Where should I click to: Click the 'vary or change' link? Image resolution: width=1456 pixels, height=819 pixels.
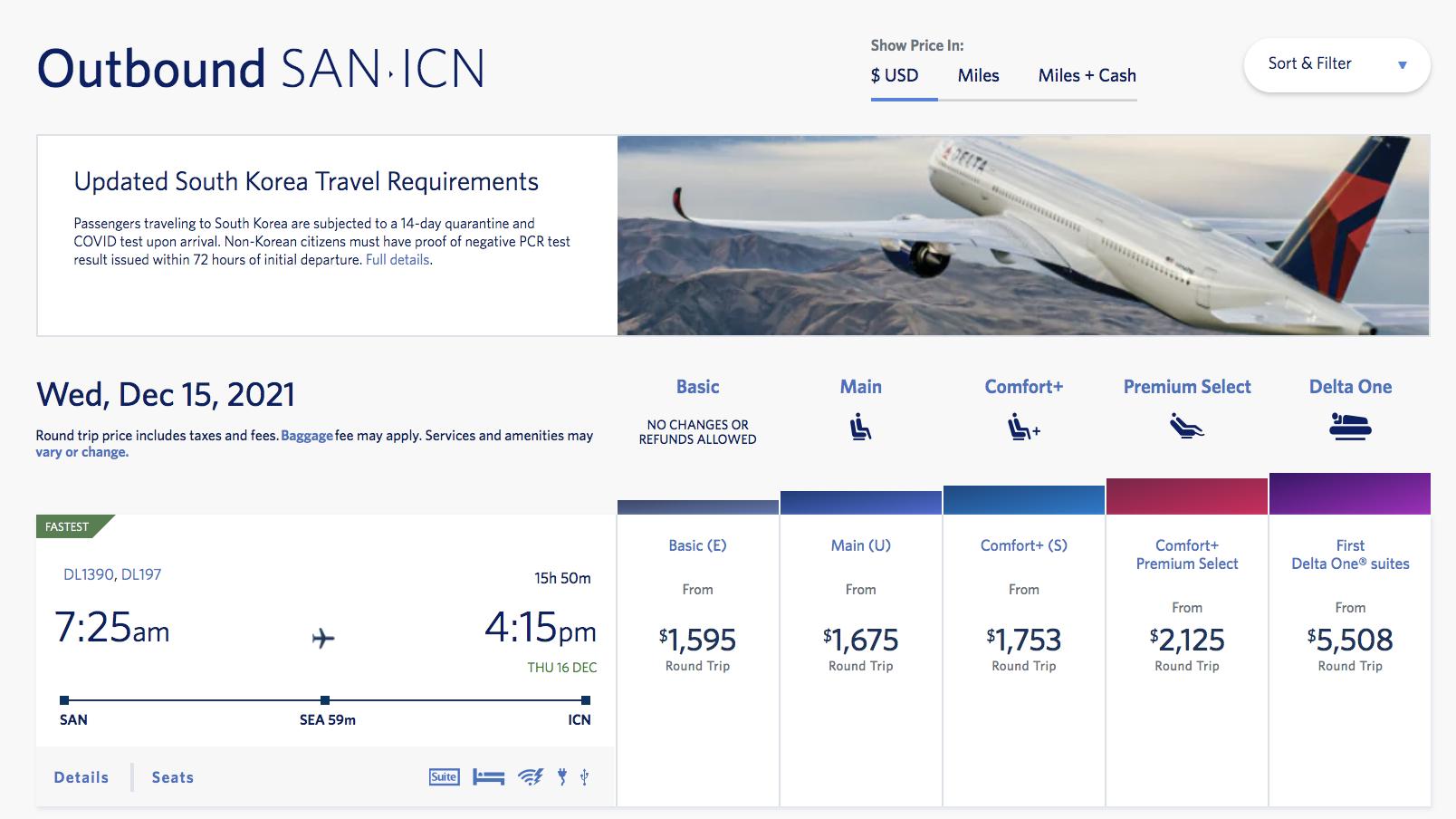pyautogui.click(x=82, y=452)
